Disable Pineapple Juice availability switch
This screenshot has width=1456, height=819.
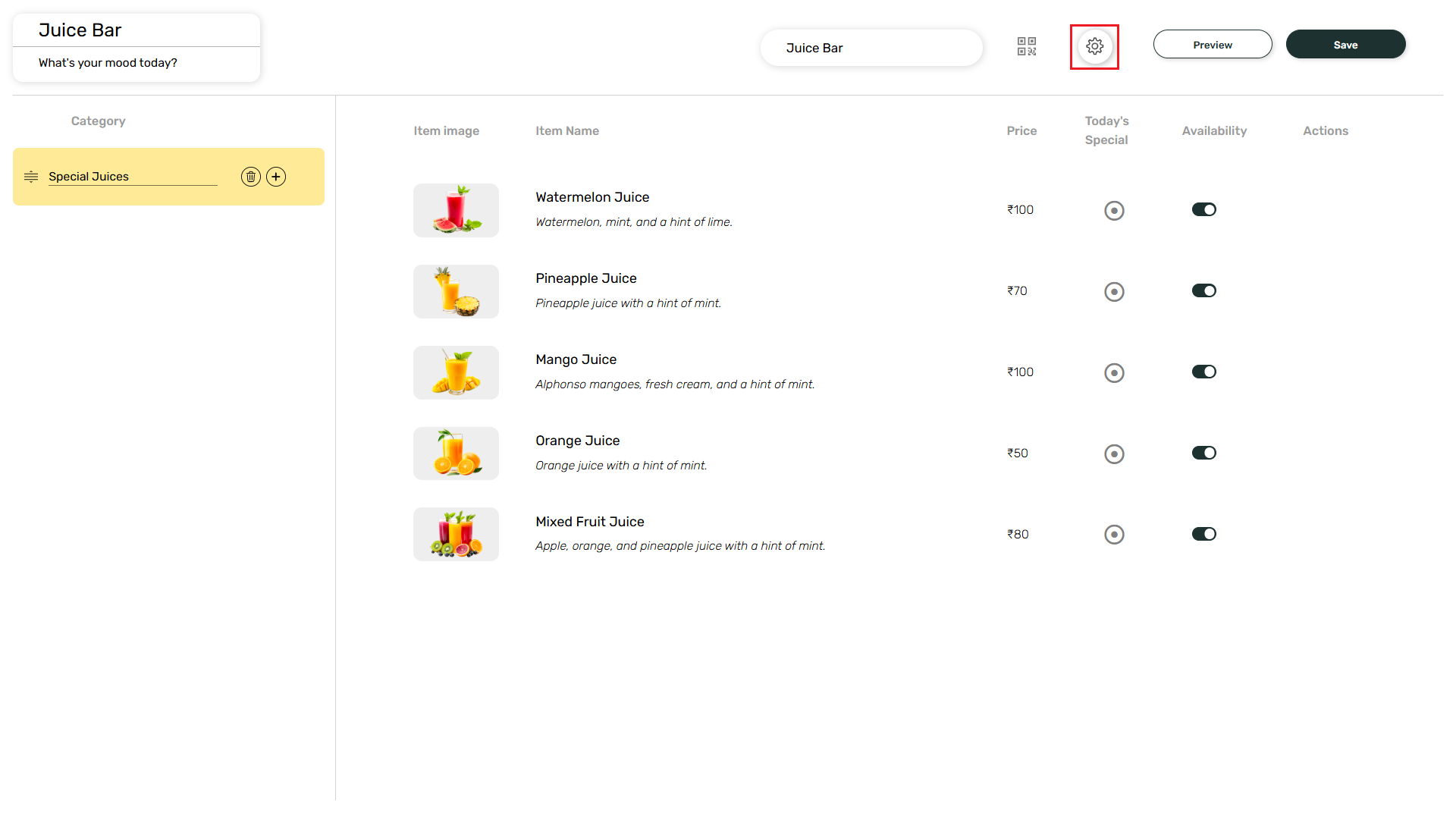pyautogui.click(x=1203, y=290)
